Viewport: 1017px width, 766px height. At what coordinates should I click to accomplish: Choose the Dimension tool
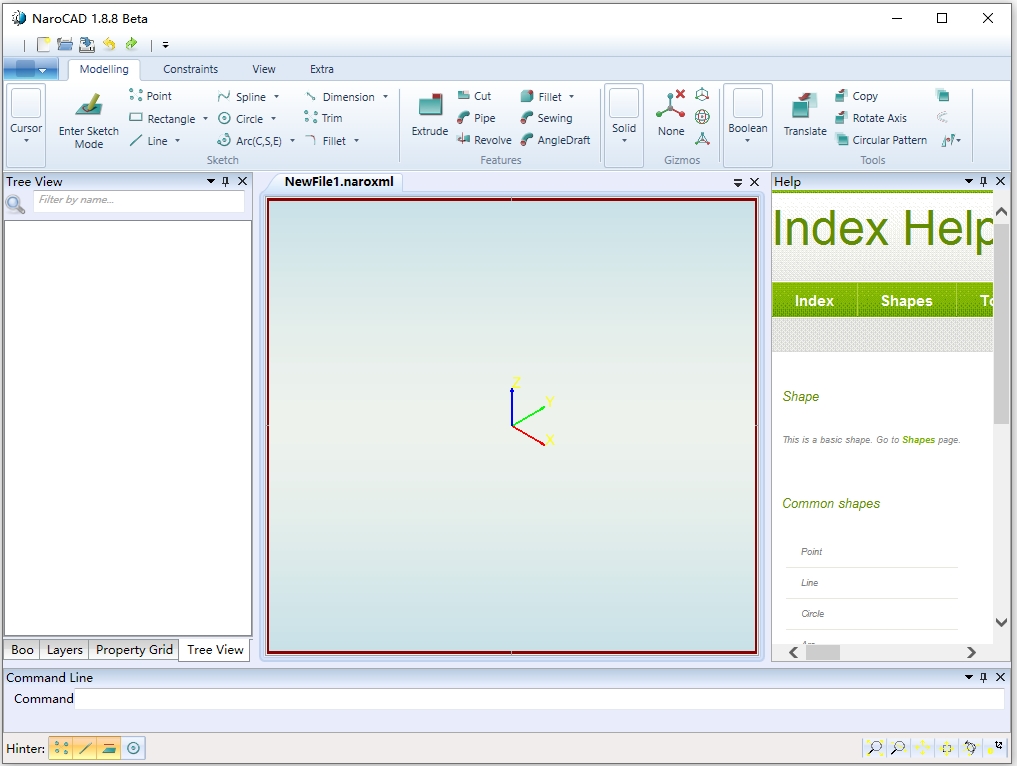tap(341, 97)
